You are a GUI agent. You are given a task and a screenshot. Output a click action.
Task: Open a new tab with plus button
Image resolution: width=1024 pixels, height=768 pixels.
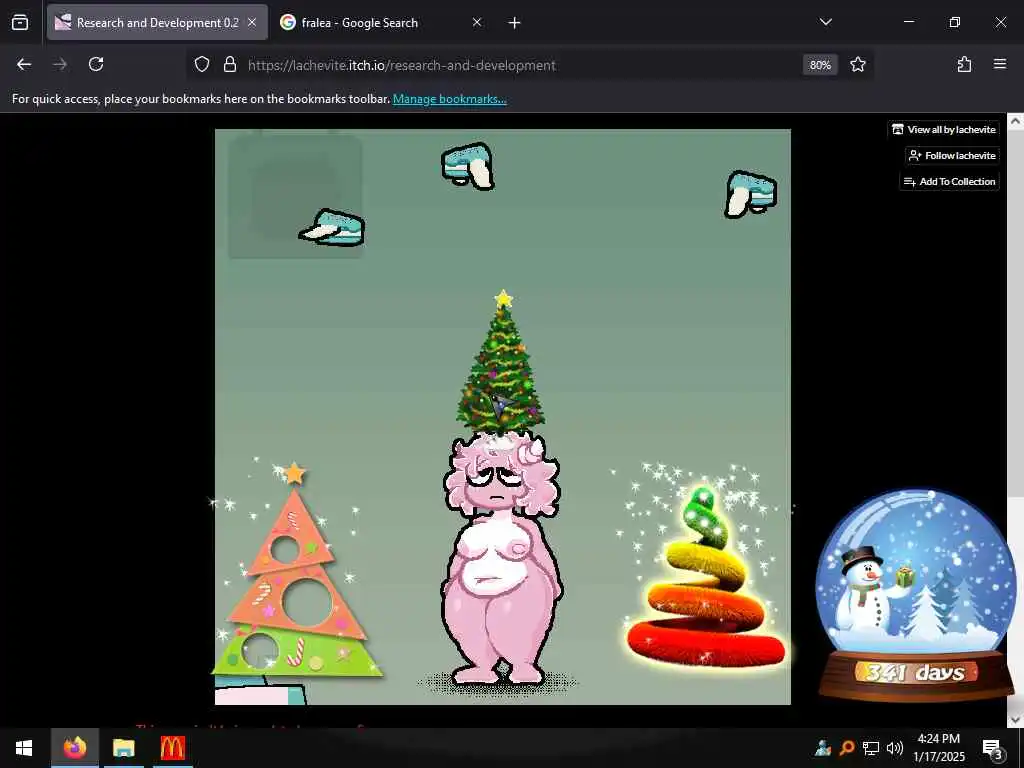[515, 23]
